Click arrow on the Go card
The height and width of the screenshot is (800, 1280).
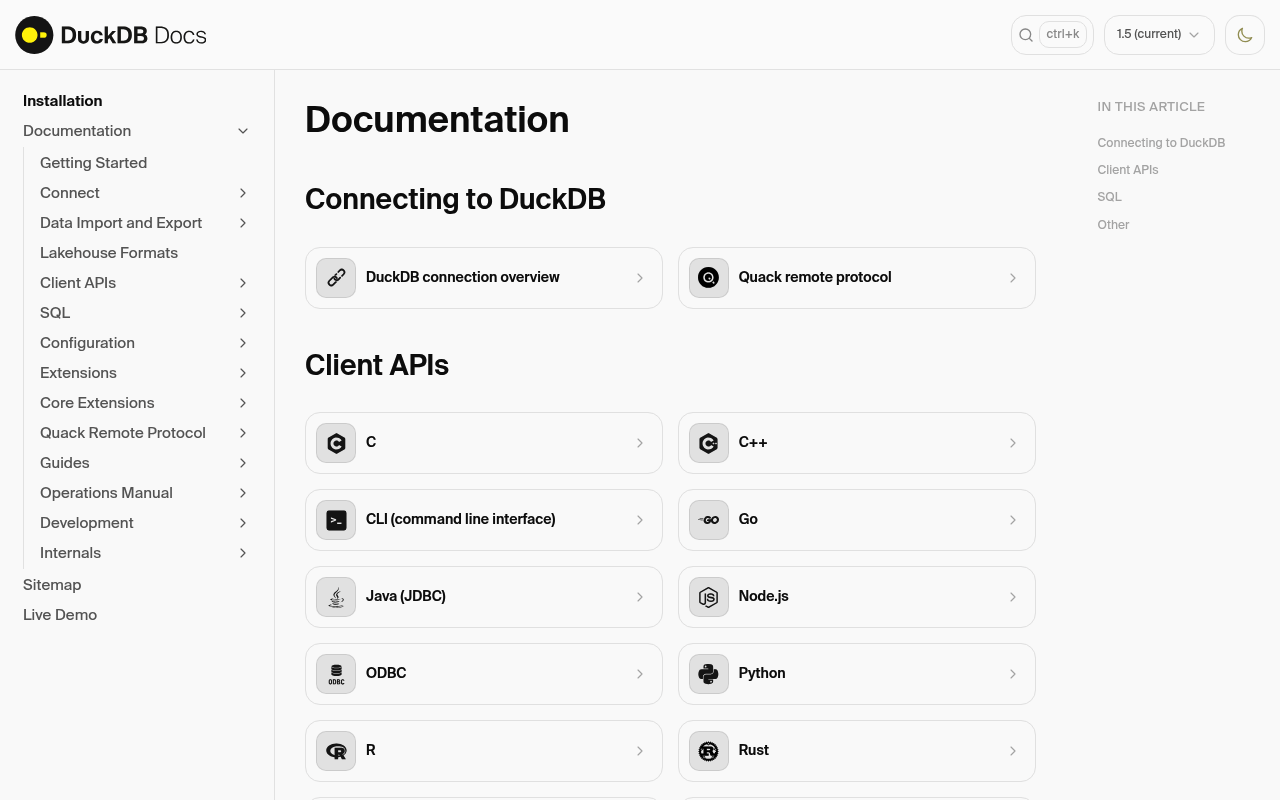pyautogui.click(x=1013, y=520)
